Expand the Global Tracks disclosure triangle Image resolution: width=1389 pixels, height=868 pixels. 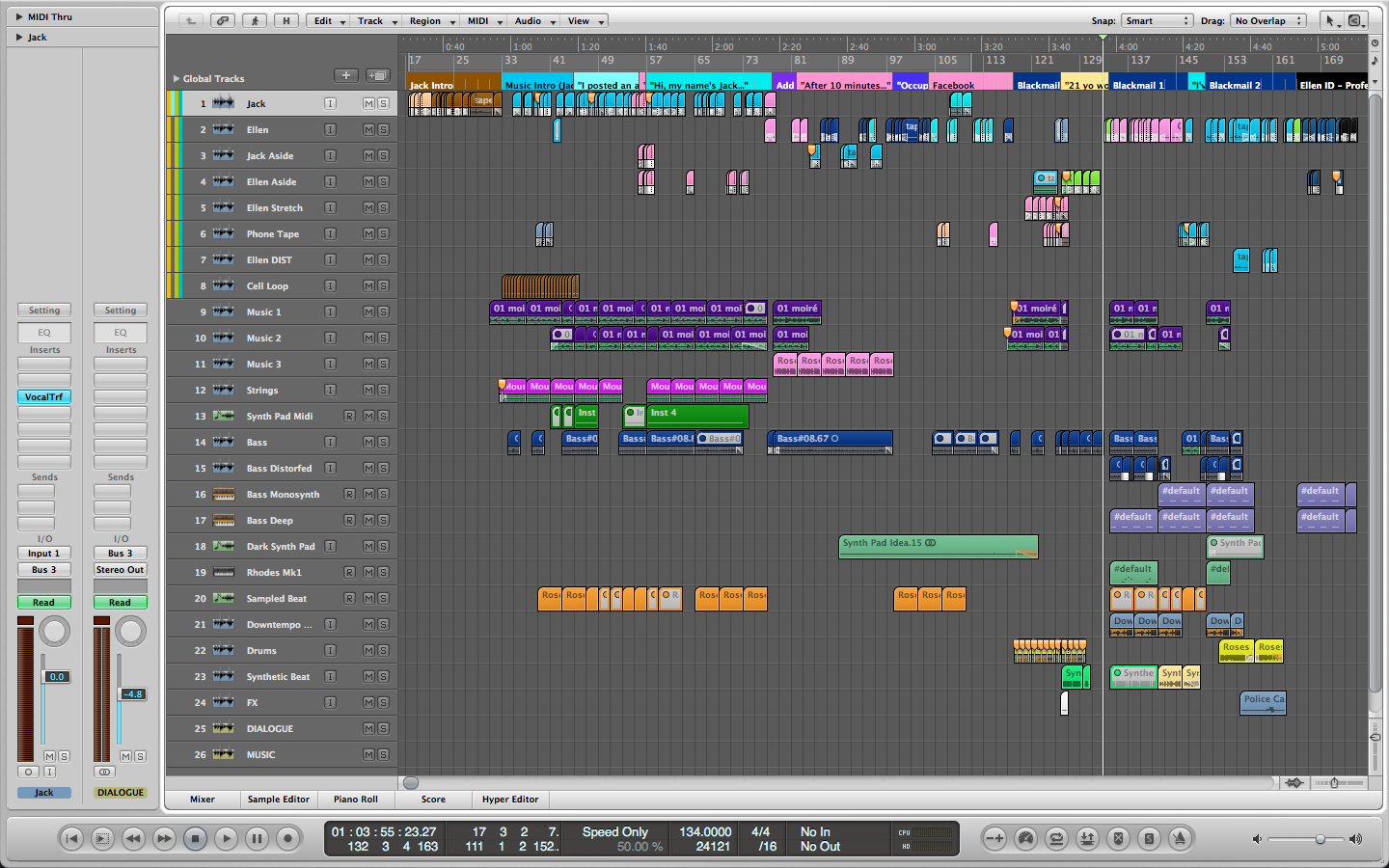click(x=176, y=78)
